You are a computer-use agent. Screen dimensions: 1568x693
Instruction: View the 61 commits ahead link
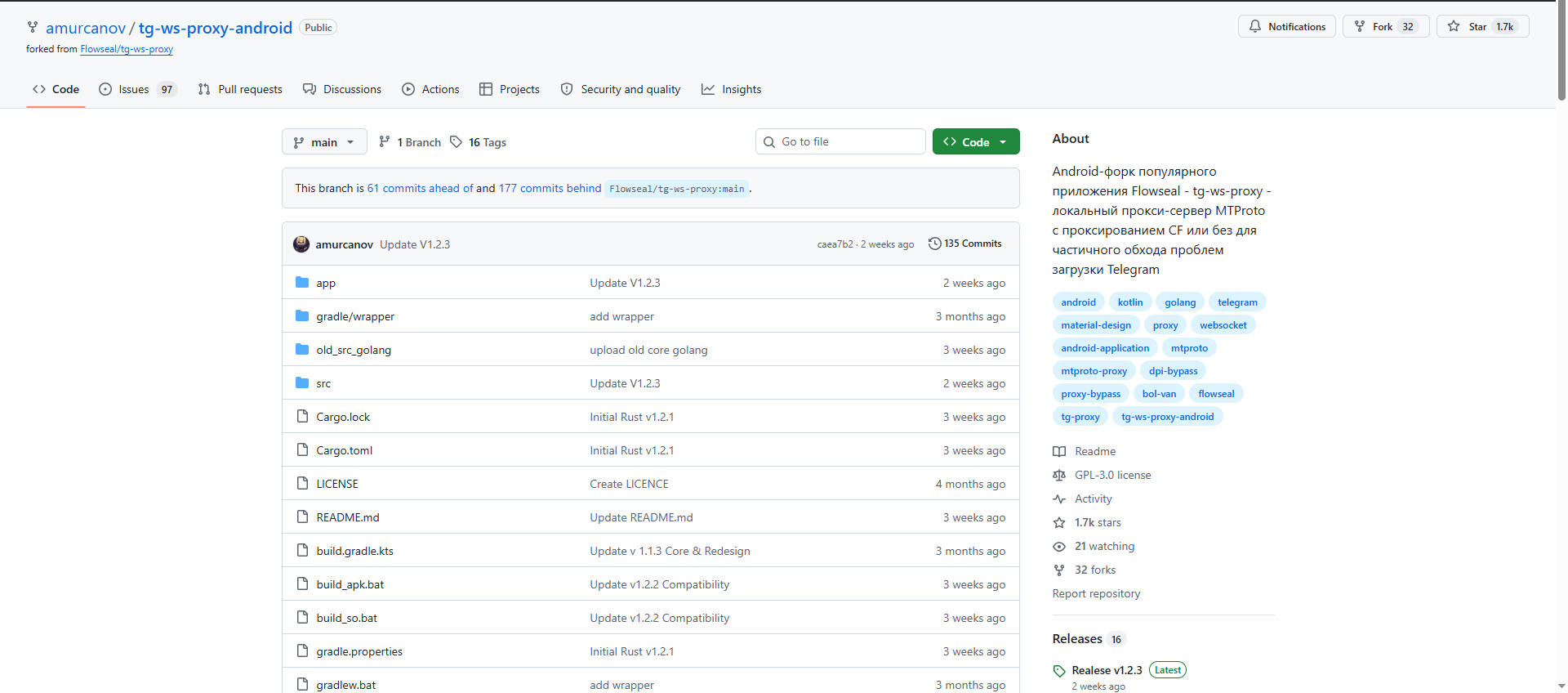tap(420, 188)
